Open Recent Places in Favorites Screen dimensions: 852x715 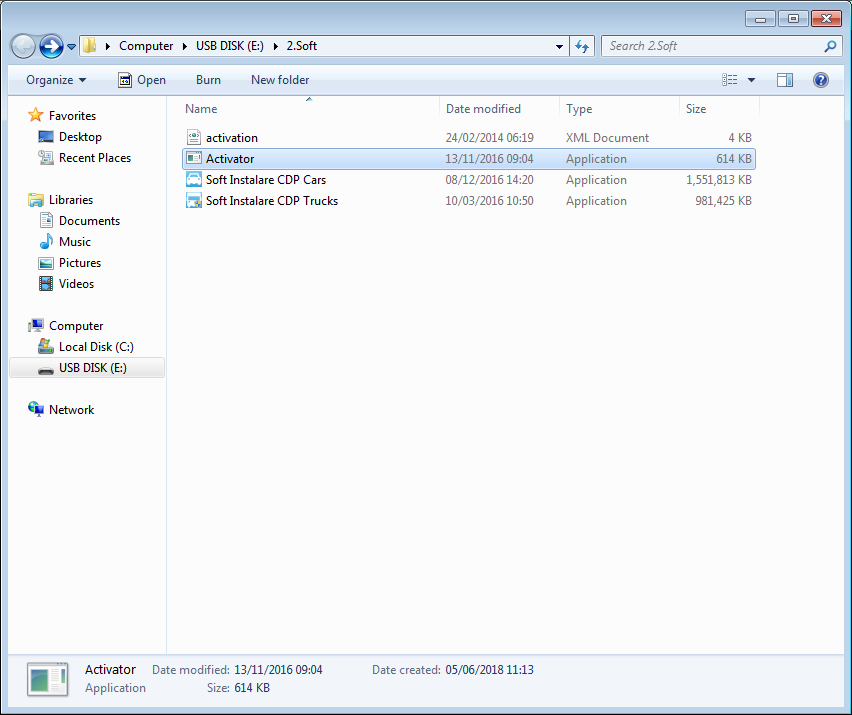click(x=95, y=158)
